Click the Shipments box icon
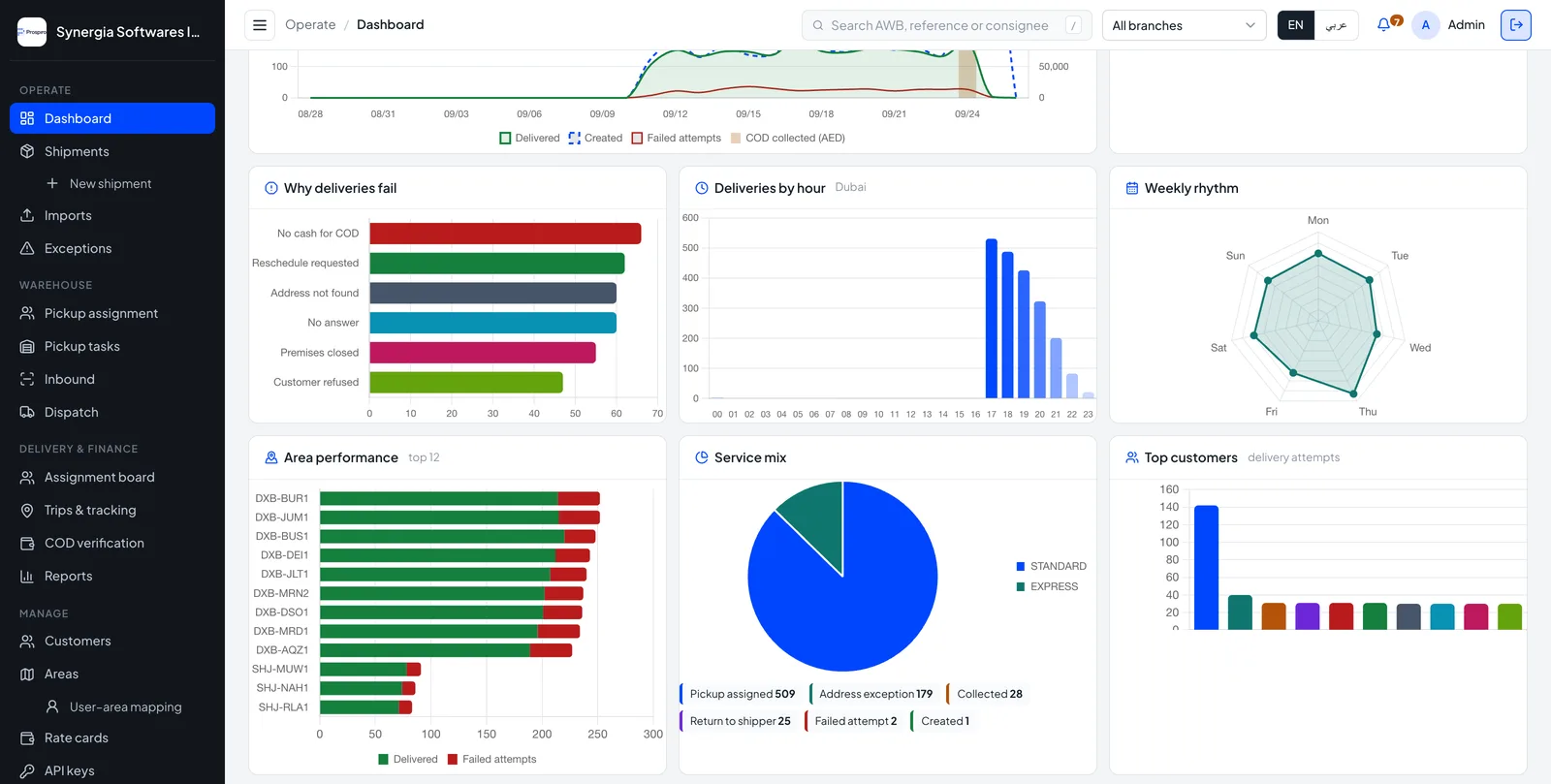This screenshot has height=784, width=1551. point(27,151)
